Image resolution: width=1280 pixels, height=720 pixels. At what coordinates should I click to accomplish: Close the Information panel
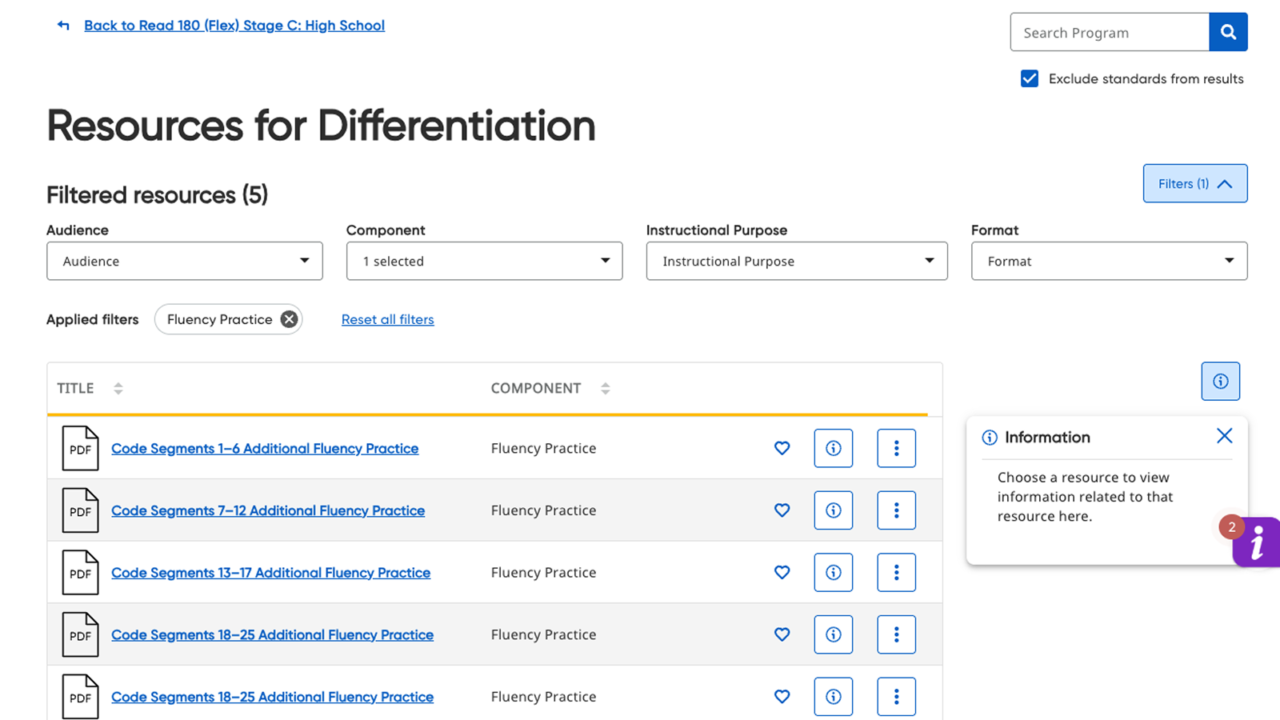(x=1224, y=436)
